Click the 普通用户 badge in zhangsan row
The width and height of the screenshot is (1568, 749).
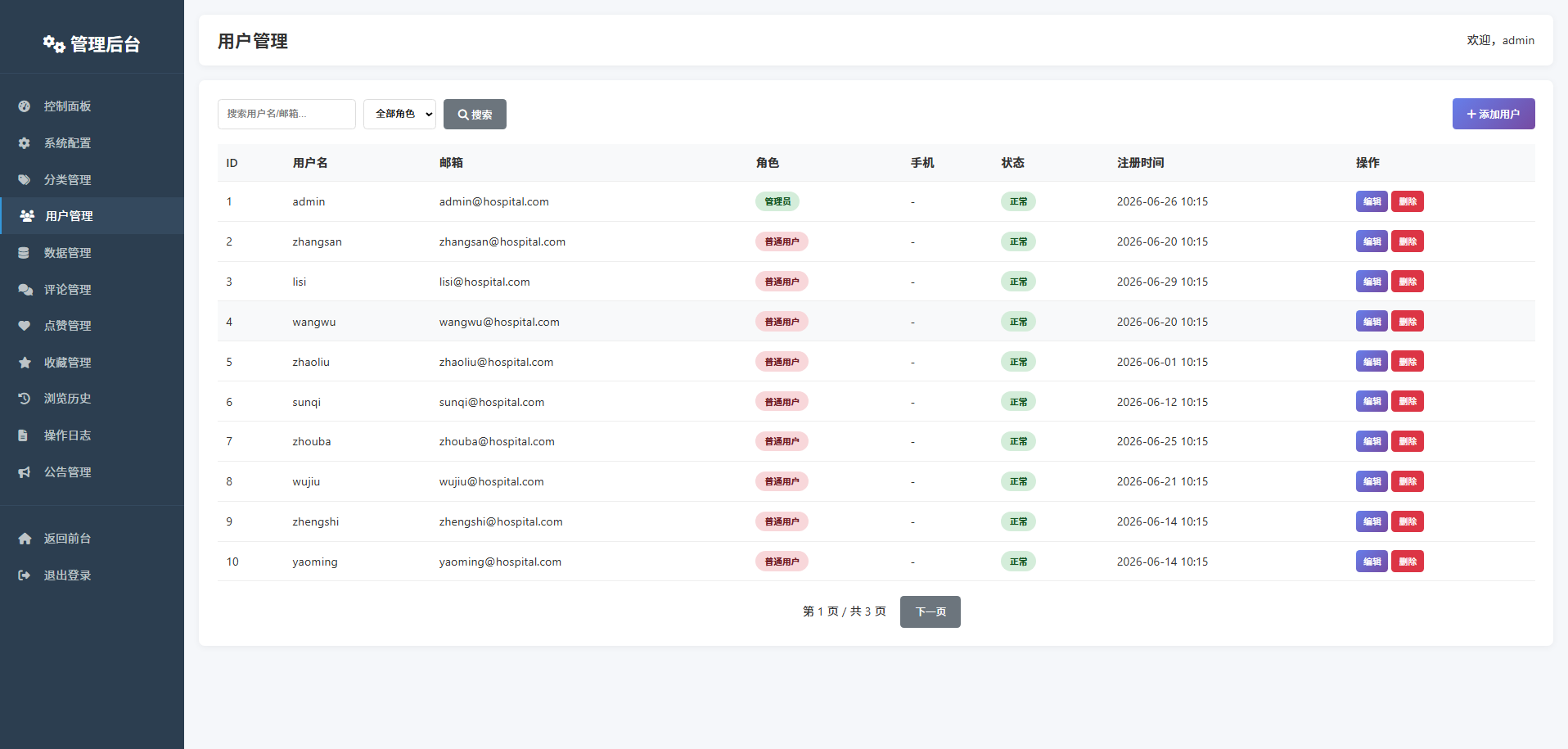point(782,241)
